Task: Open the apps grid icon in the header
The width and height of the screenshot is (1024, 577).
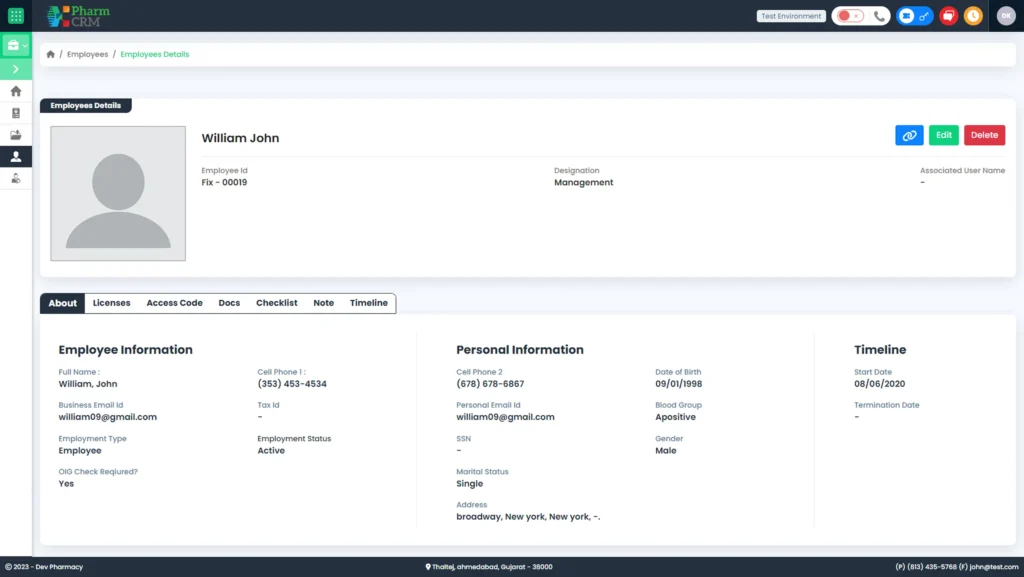Action: pos(14,15)
